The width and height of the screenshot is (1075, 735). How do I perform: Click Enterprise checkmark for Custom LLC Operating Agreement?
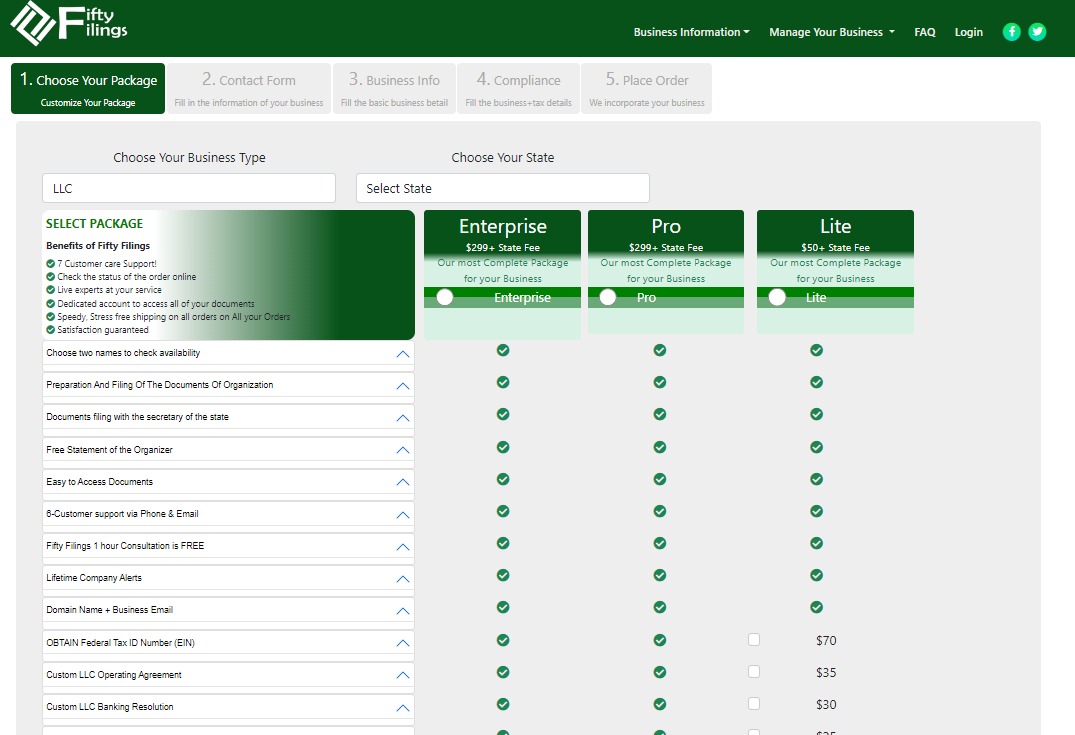click(x=503, y=672)
